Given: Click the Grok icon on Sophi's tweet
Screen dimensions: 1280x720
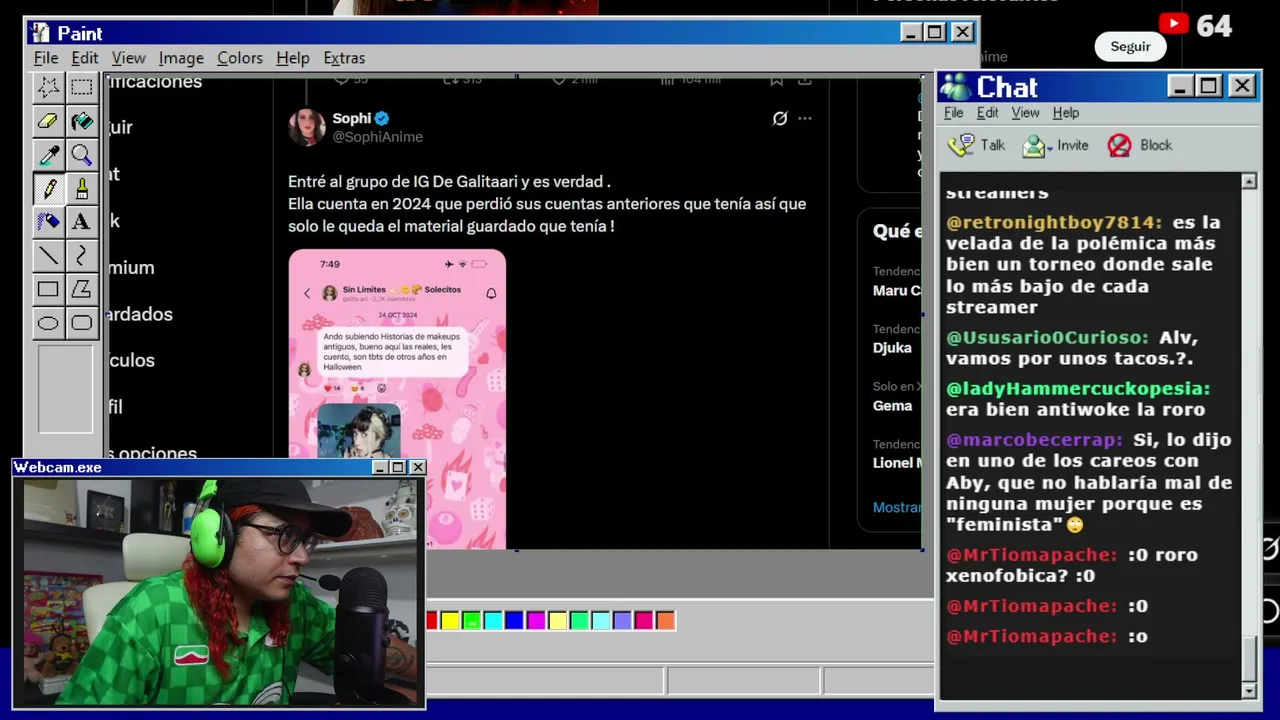Looking at the screenshot, I should [780, 118].
